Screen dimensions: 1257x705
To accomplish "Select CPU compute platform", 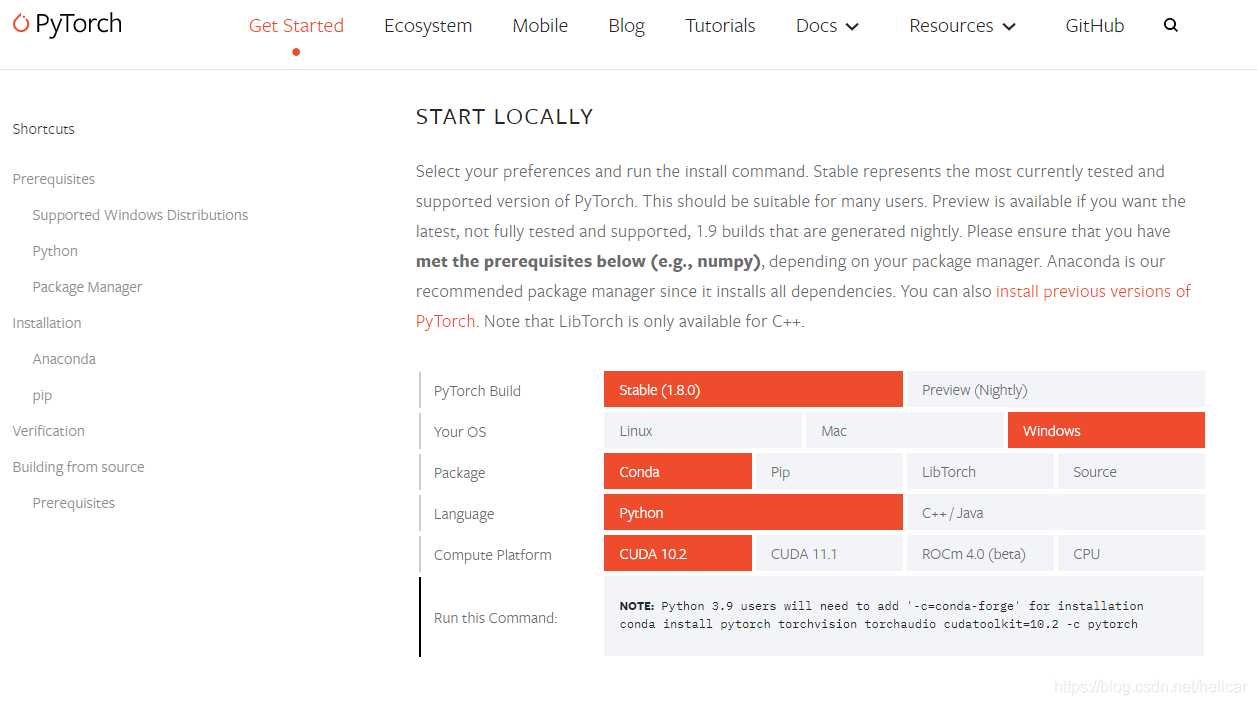I will [1131, 554].
